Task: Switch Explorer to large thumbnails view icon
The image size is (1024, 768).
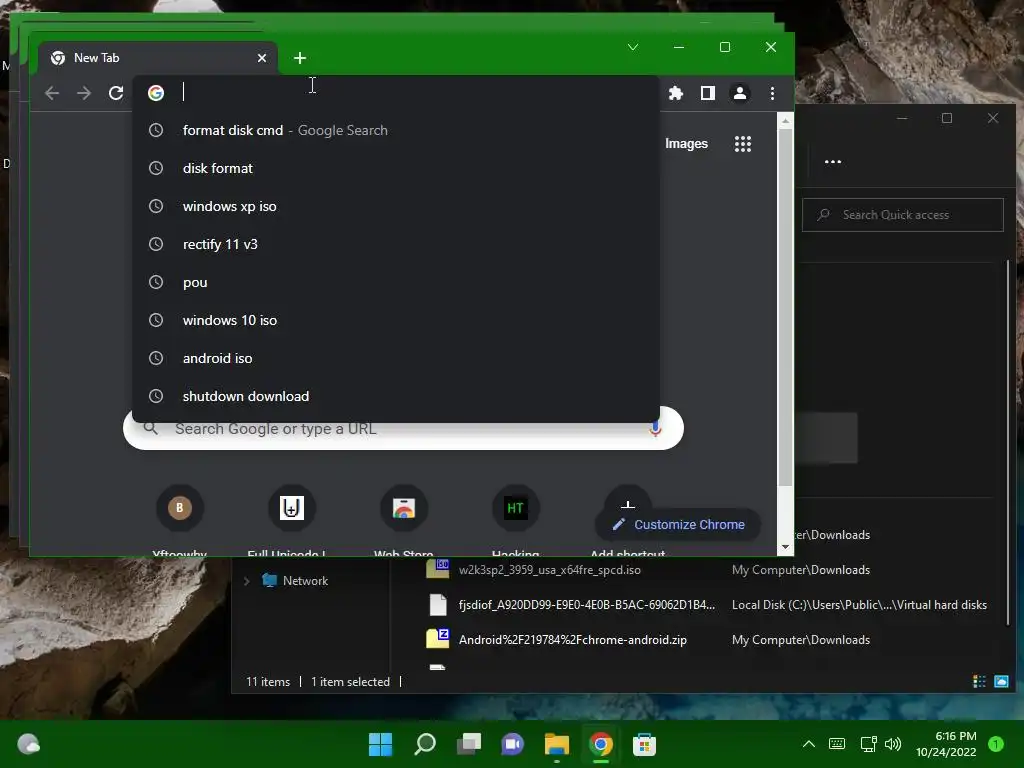Action: tap(1001, 681)
